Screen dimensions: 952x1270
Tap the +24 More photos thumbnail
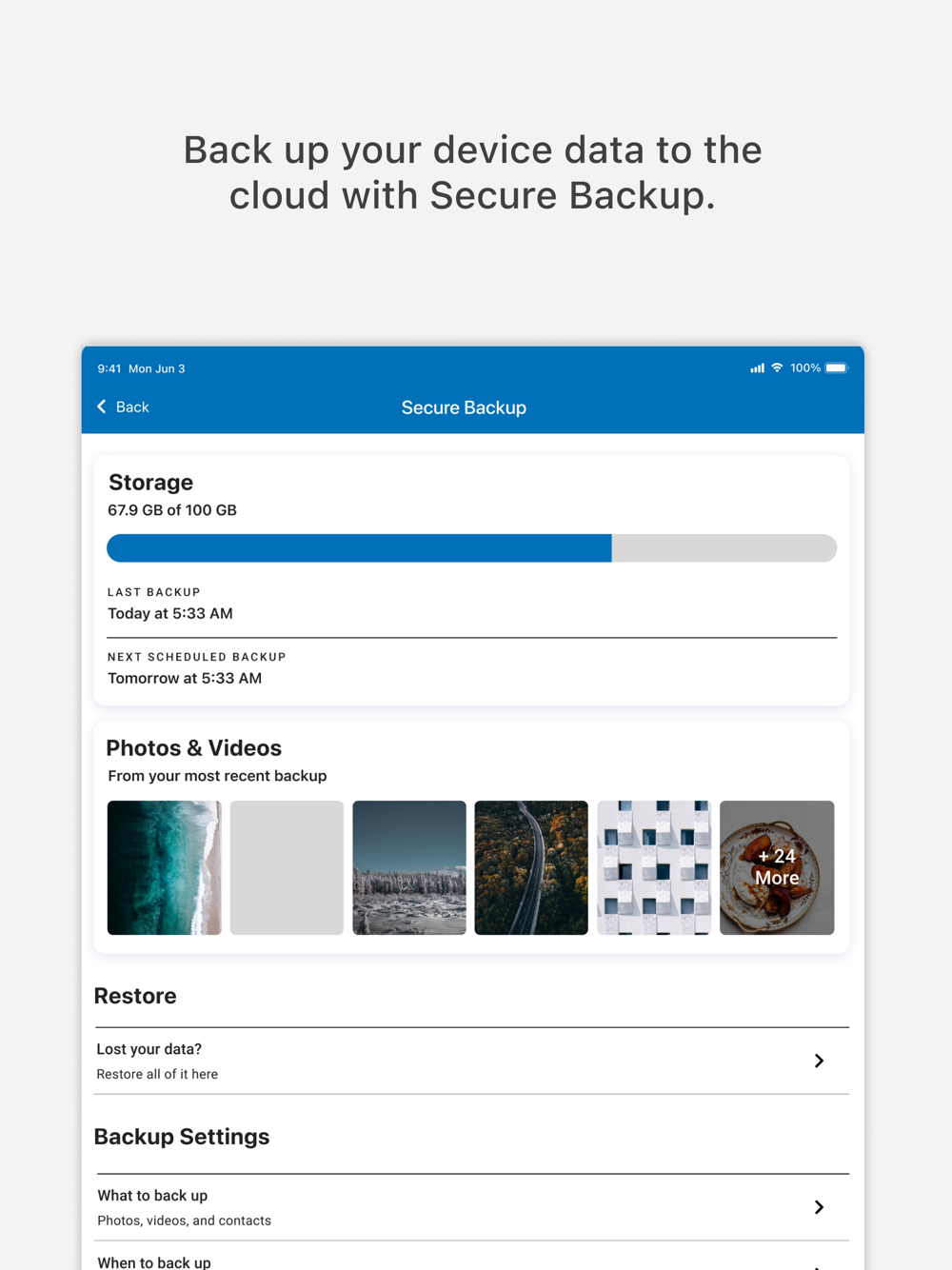(x=777, y=867)
